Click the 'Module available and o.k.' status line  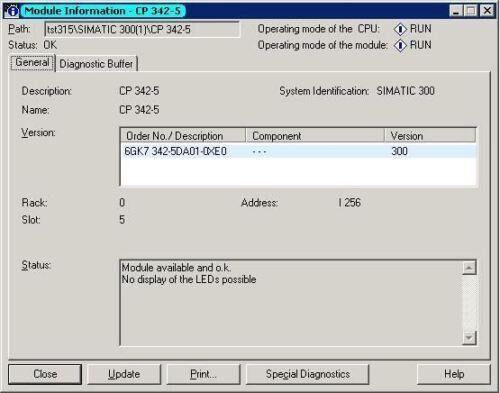tap(176, 268)
